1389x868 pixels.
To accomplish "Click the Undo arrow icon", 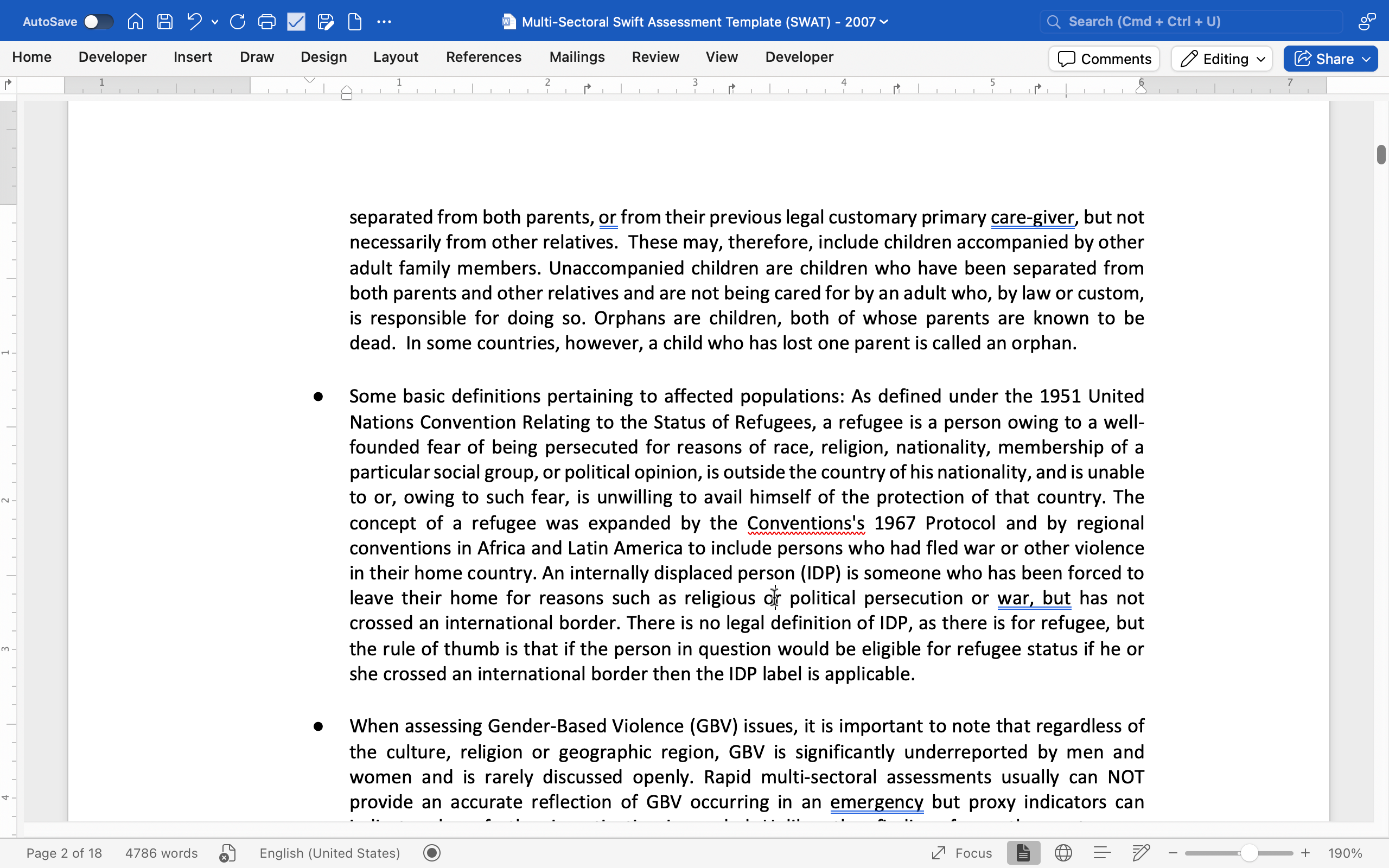I will click(194, 22).
